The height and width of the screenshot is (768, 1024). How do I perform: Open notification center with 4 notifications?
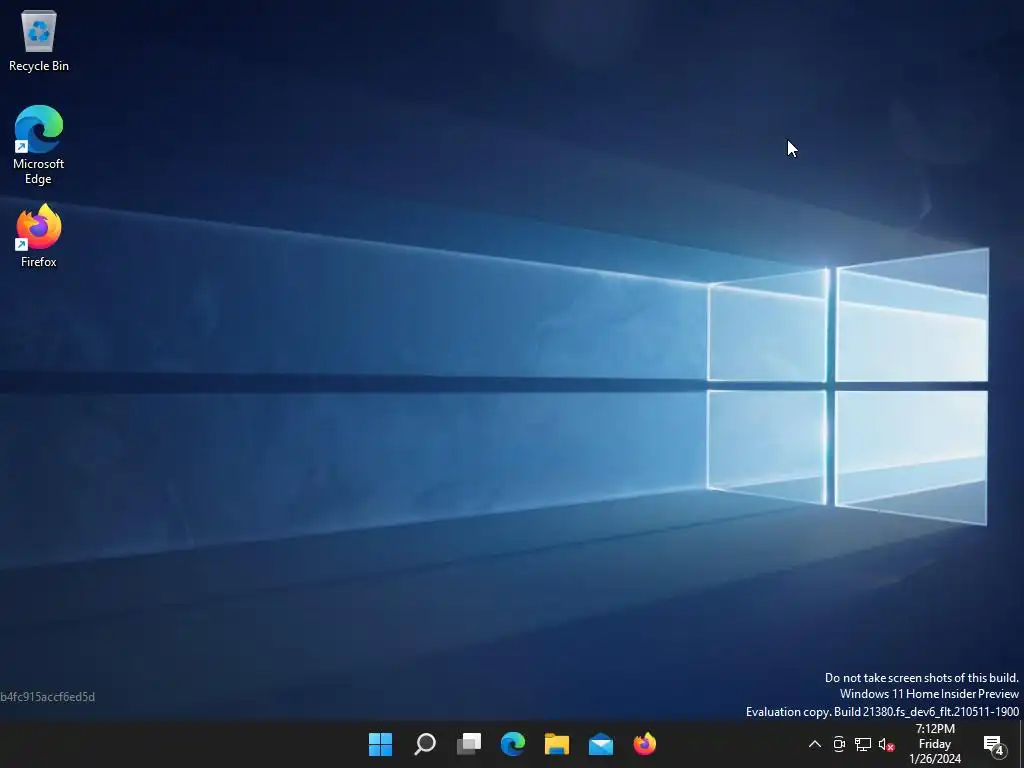tap(994, 744)
